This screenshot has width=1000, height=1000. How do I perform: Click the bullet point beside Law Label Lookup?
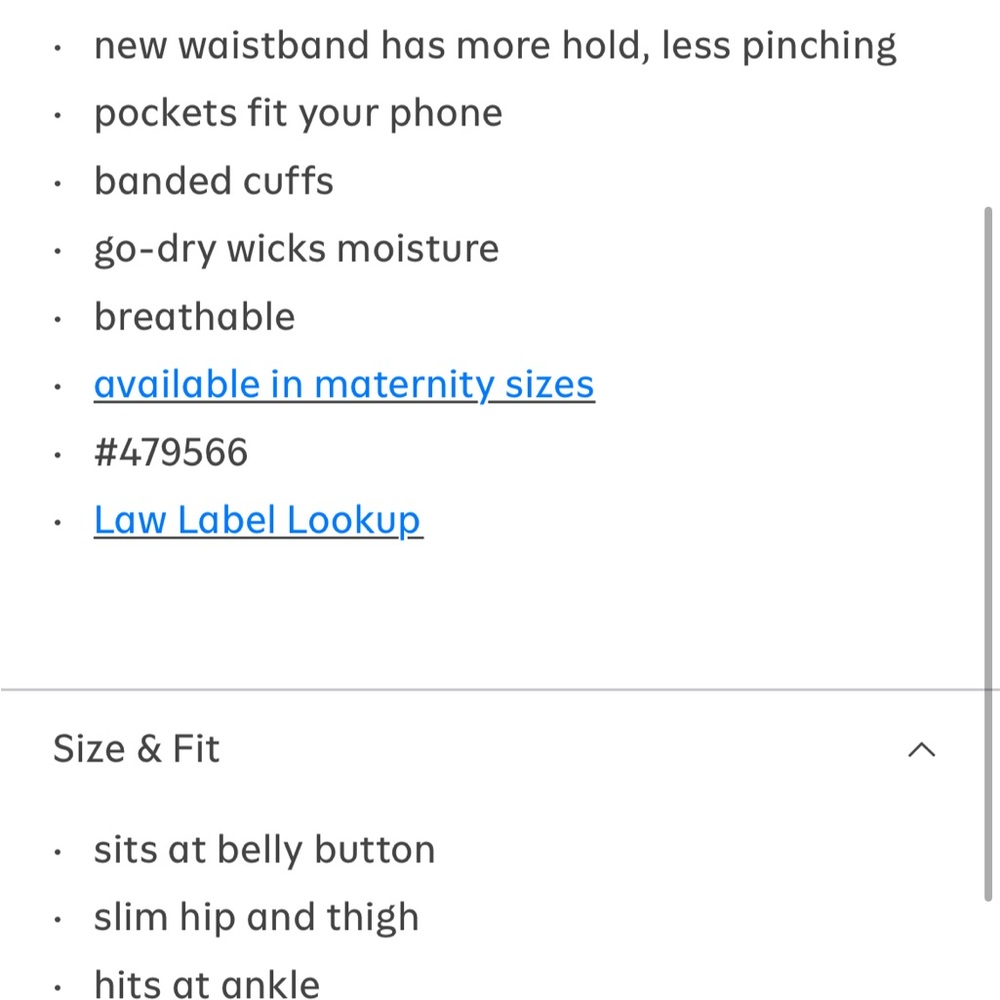[x=57, y=523]
